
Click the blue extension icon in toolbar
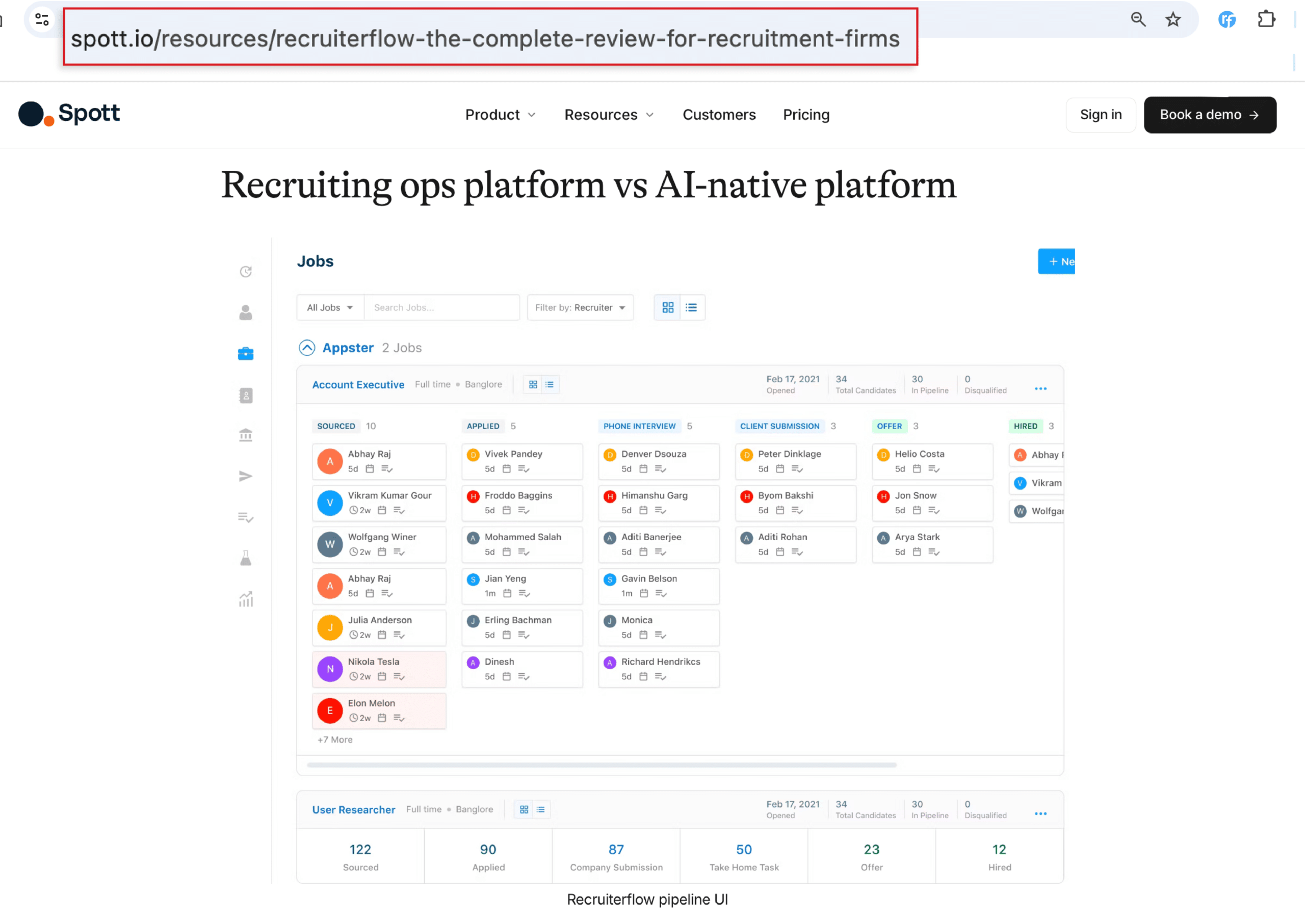(x=1226, y=19)
